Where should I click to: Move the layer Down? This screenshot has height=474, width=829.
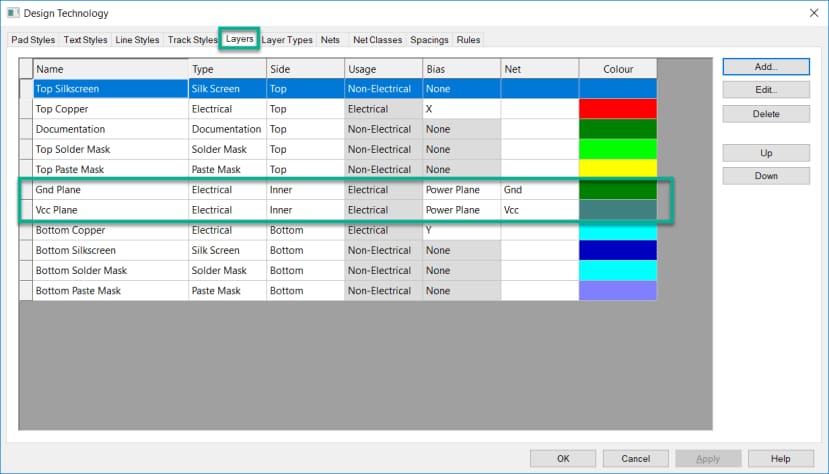click(766, 175)
